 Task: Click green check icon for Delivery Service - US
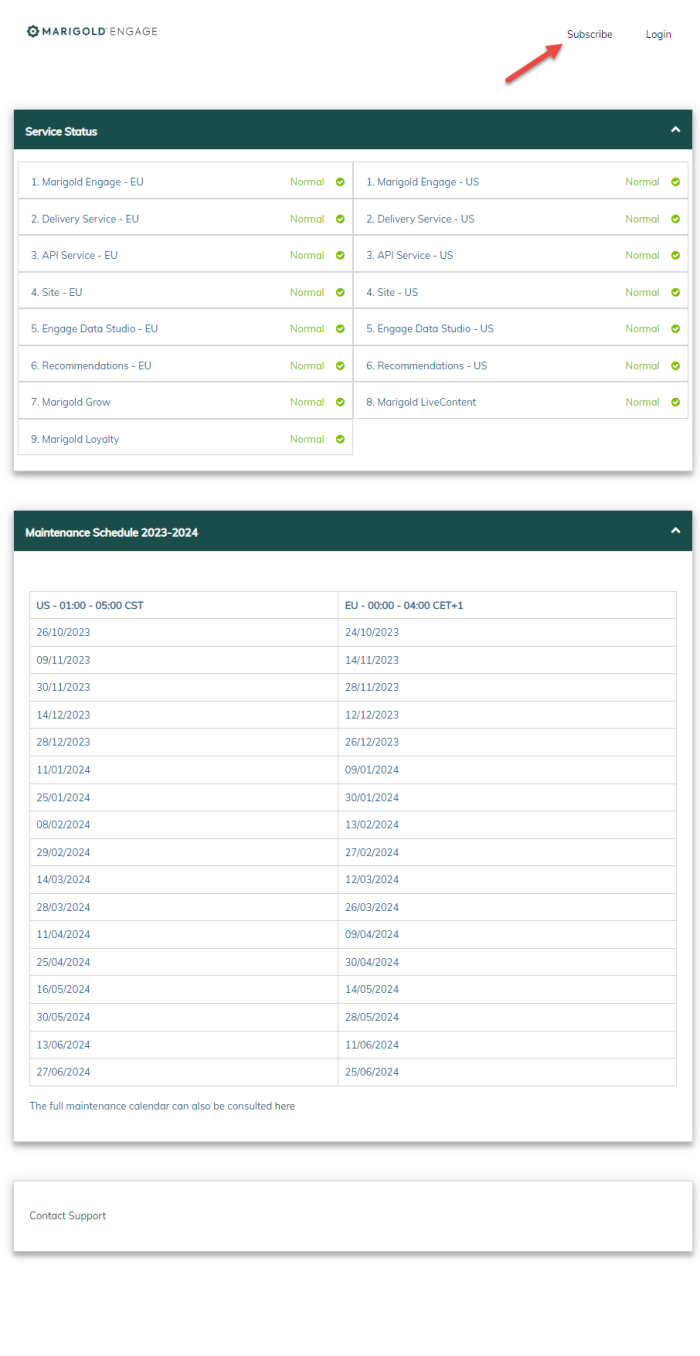675,219
